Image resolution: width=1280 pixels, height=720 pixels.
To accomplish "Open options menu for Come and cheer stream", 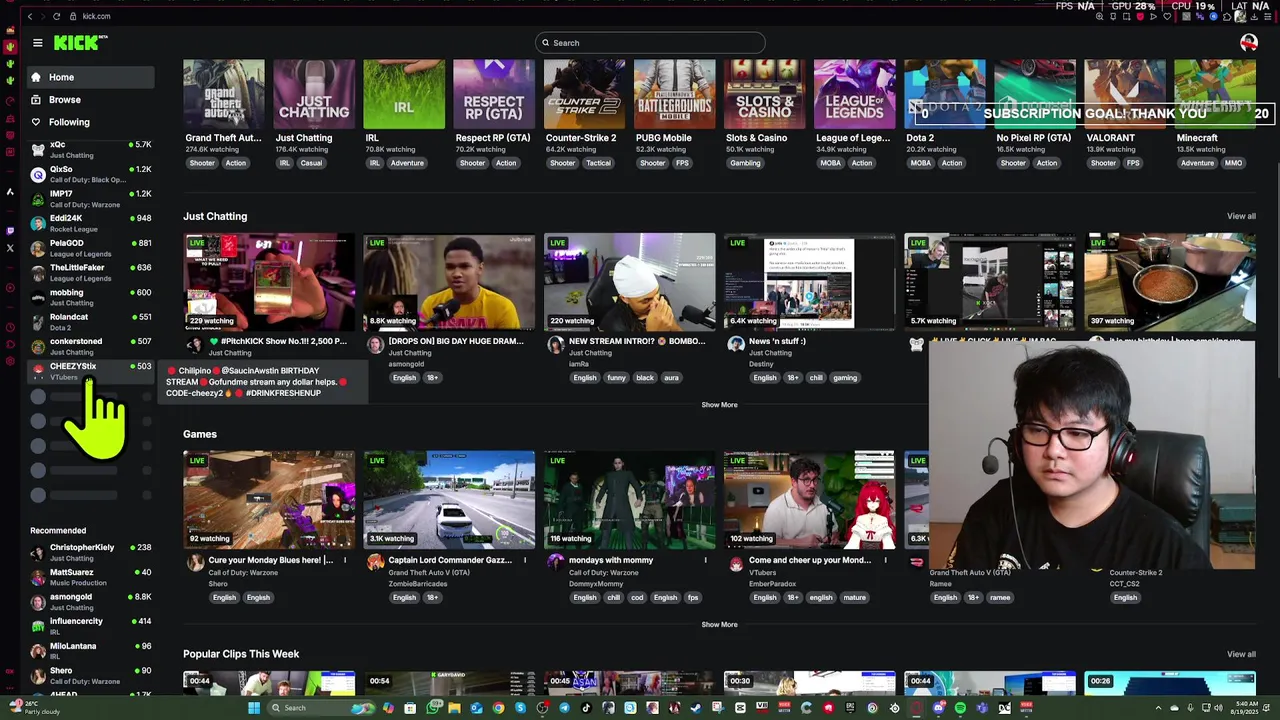I will tap(886, 560).
